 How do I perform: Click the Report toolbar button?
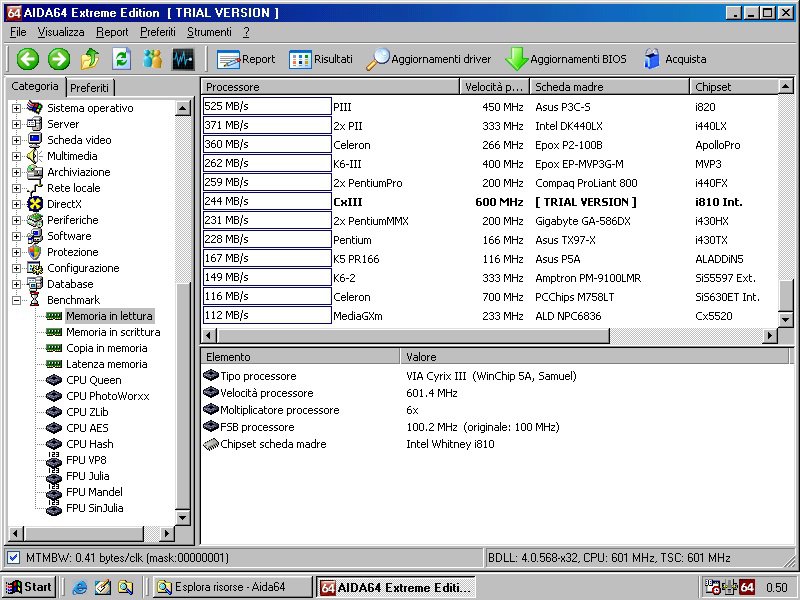tap(246, 59)
